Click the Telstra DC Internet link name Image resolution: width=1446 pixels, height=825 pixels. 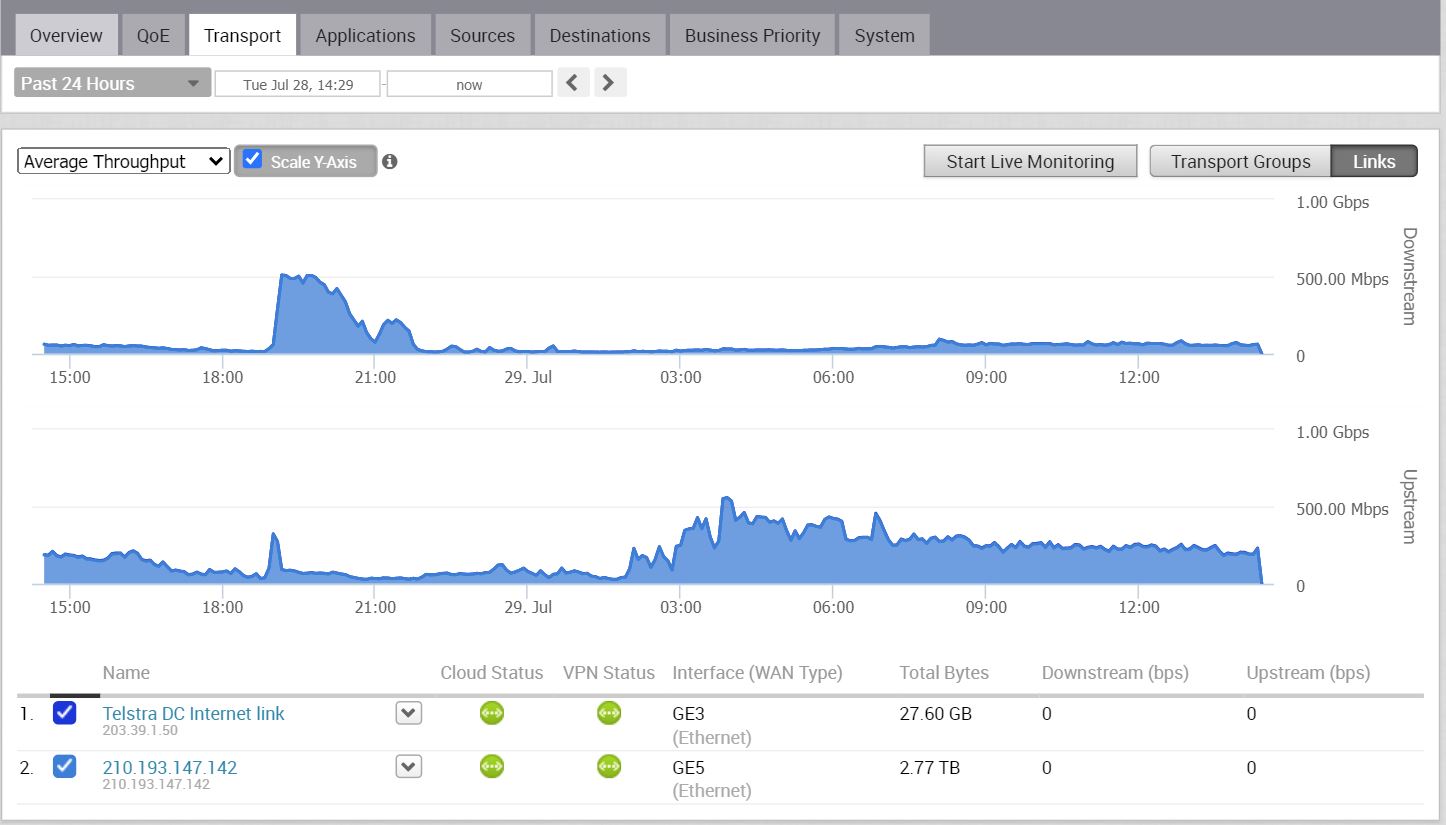pyautogui.click(x=193, y=713)
